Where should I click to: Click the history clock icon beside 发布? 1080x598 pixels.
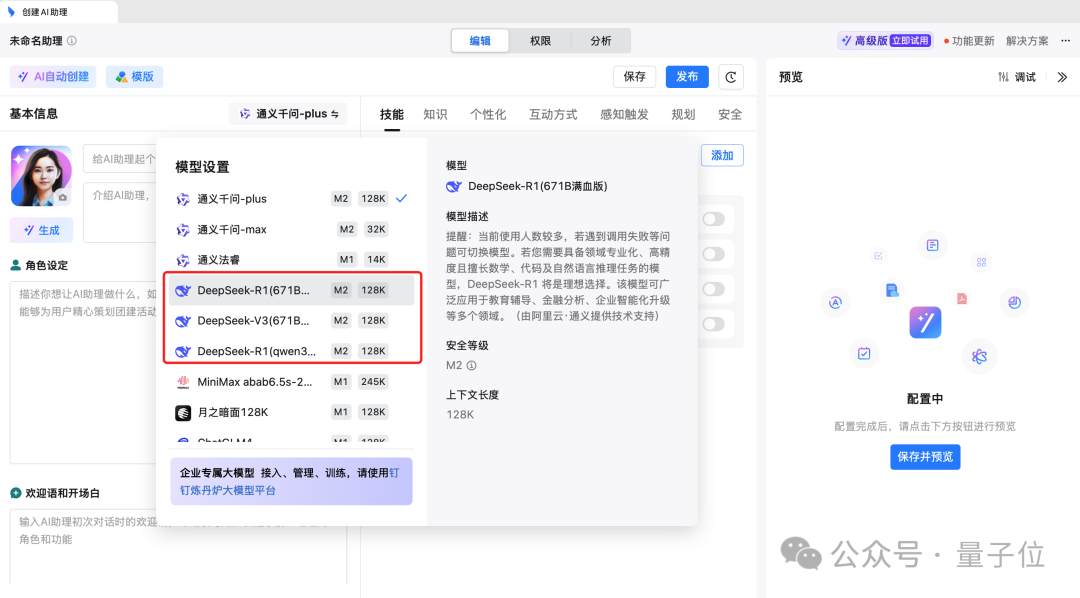click(733, 77)
